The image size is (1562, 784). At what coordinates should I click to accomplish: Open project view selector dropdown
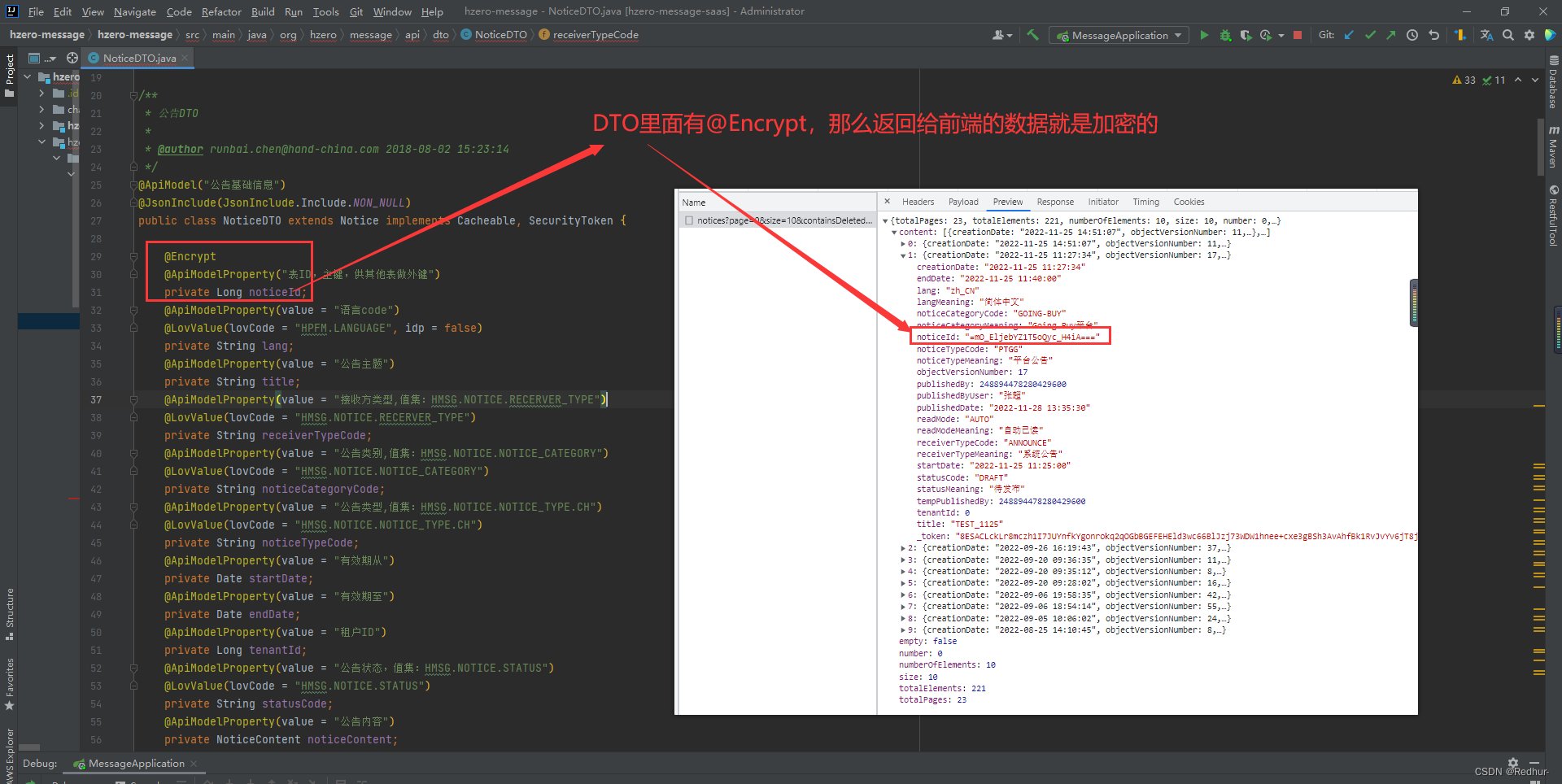[42, 58]
